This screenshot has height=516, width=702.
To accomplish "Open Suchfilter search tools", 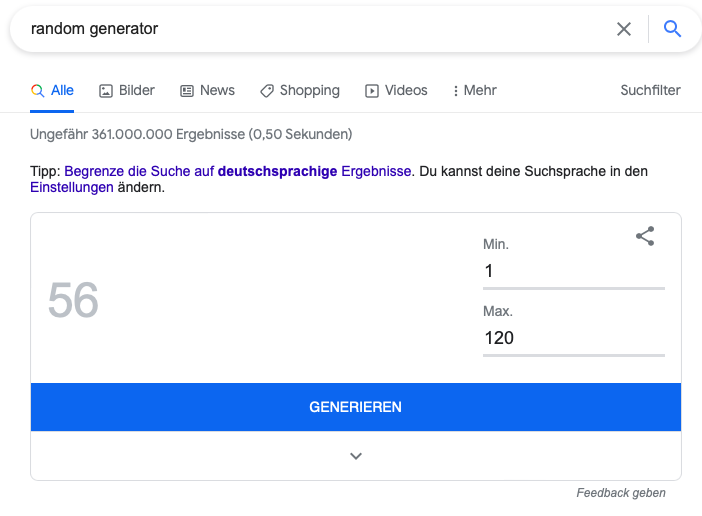I will pos(650,90).
